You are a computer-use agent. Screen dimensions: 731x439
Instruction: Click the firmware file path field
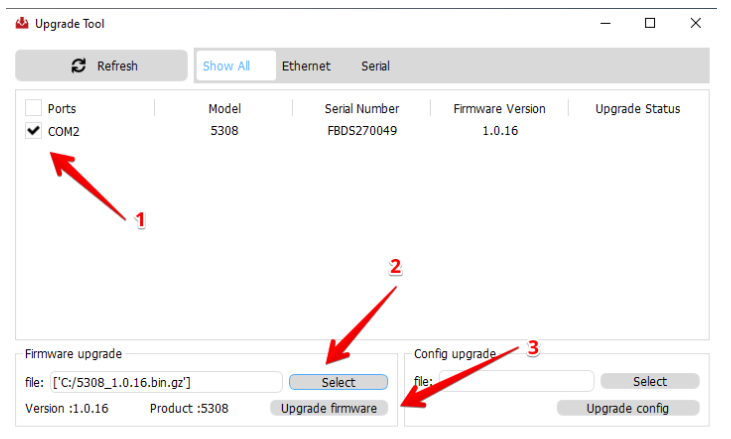point(166,381)
